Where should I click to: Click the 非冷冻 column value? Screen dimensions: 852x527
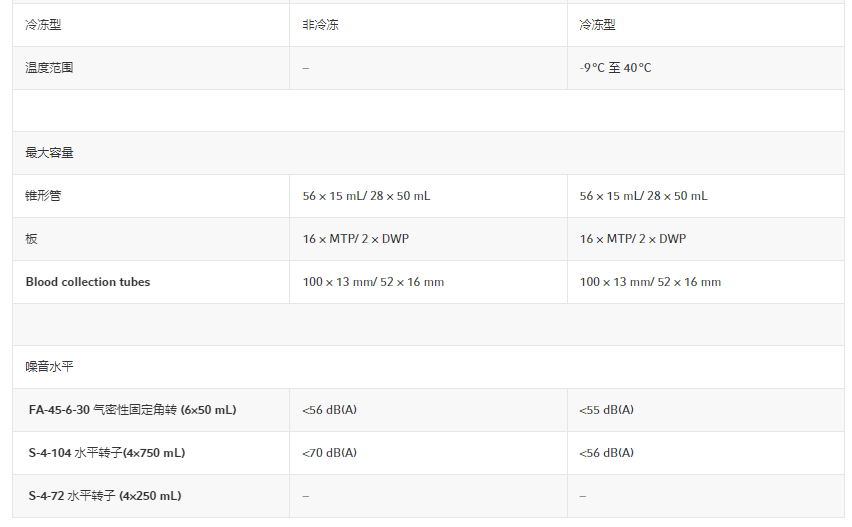320,25
